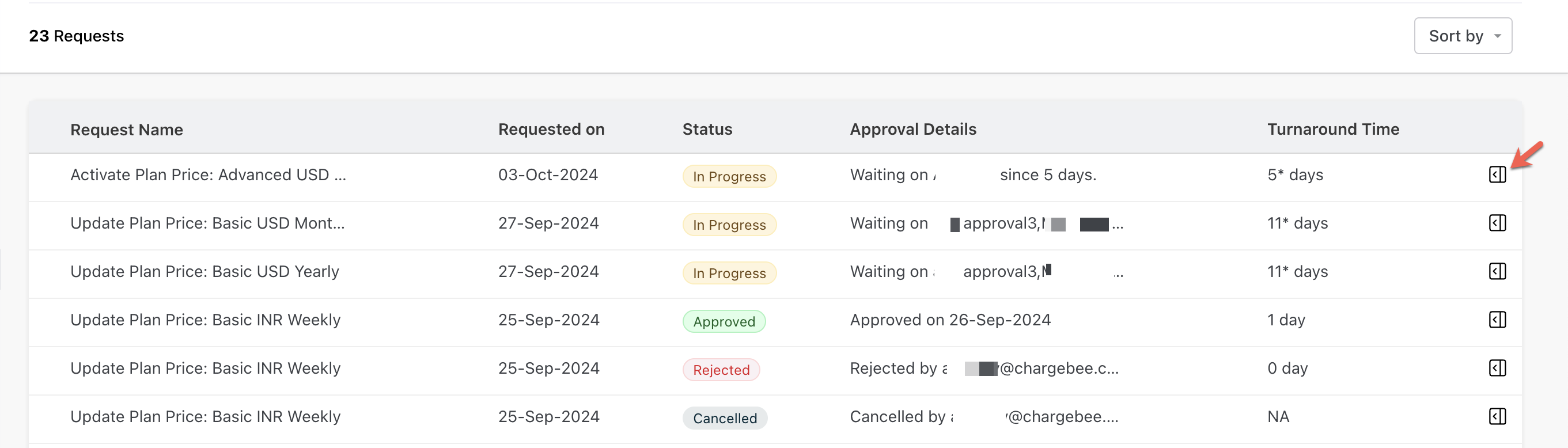Open details panel for Basic USD Monthly request
Image resolution: width=1568 pixels, height=448 pixels.
point(1497,223)
